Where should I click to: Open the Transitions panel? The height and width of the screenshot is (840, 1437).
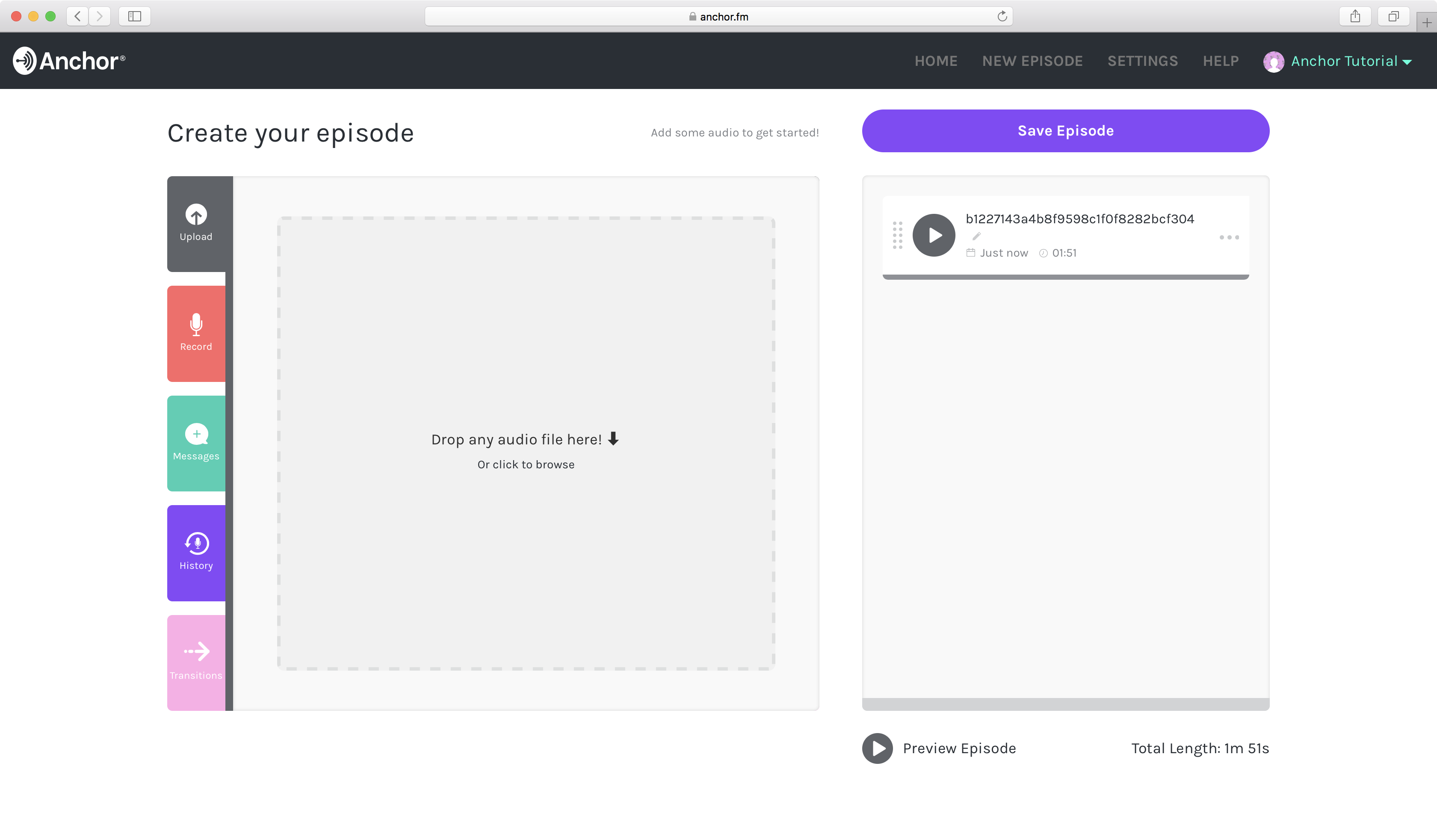pyautogui.click(x=196, y=662)
